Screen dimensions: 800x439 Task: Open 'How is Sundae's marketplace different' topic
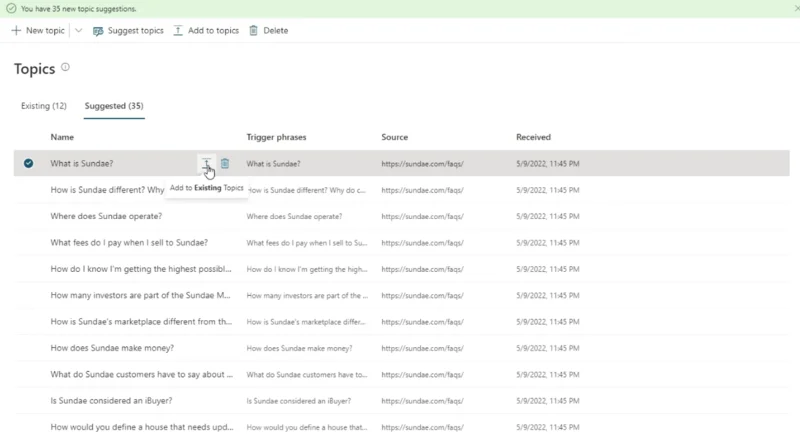click(x=141, y=322)
